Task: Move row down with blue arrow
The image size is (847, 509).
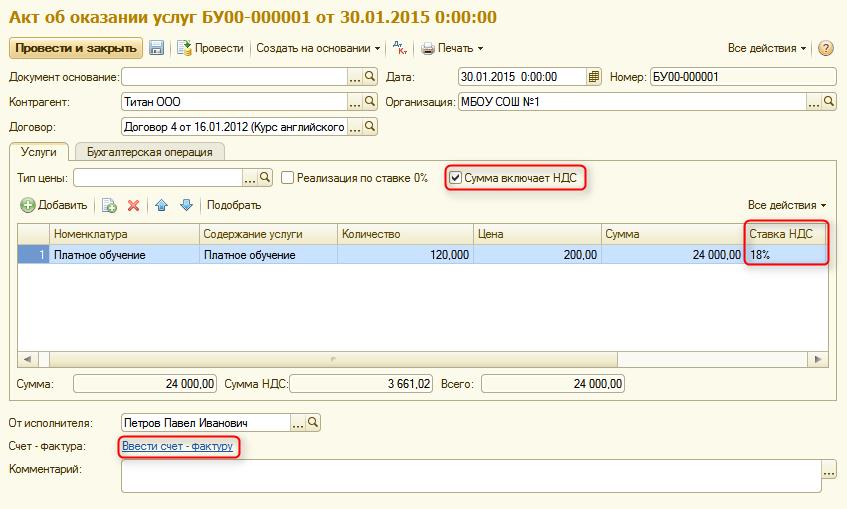Action: tap(186, 205)
